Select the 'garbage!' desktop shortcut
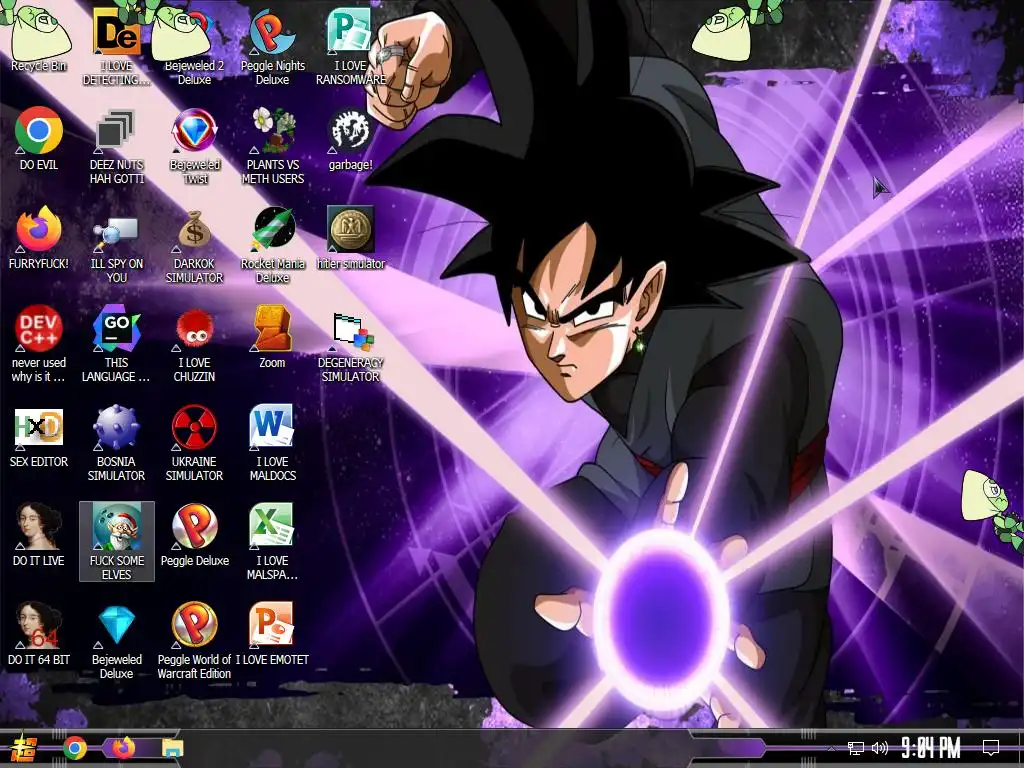Screen dimensions: 1024x768 pyautogui.click(x=351, y=138)
